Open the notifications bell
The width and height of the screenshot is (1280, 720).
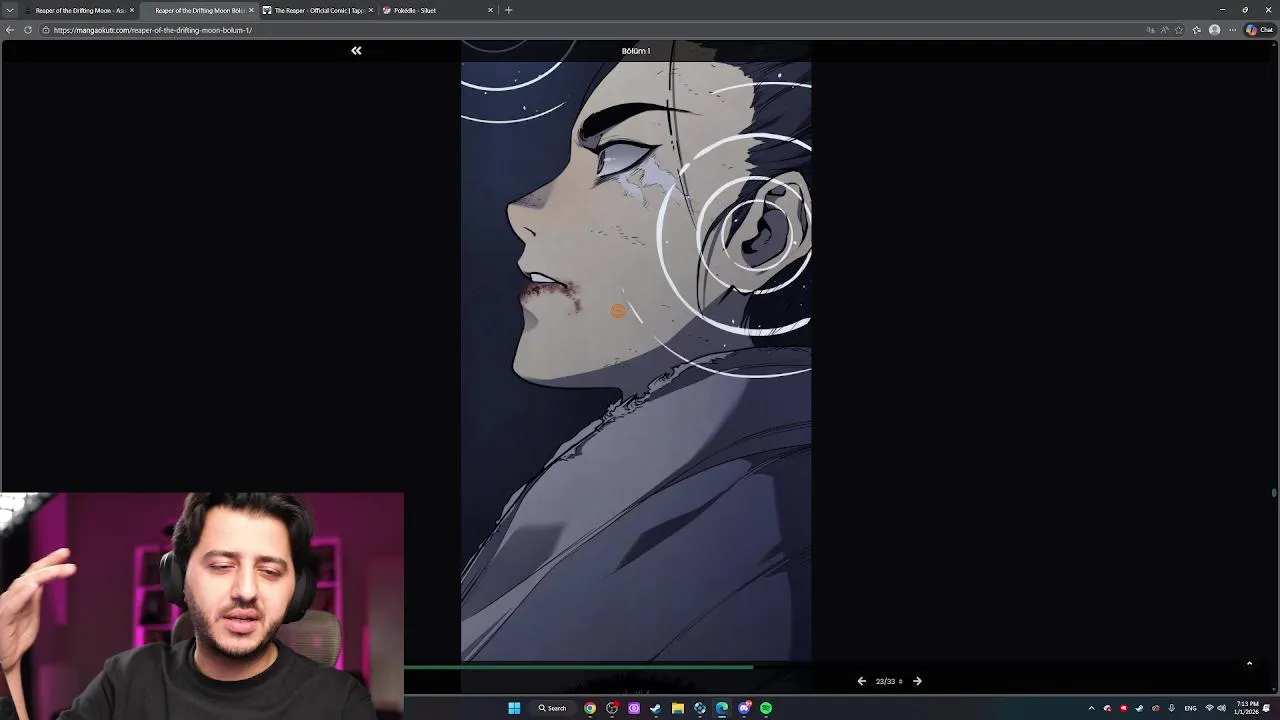pyautogui.click(x=1266, y=708)
